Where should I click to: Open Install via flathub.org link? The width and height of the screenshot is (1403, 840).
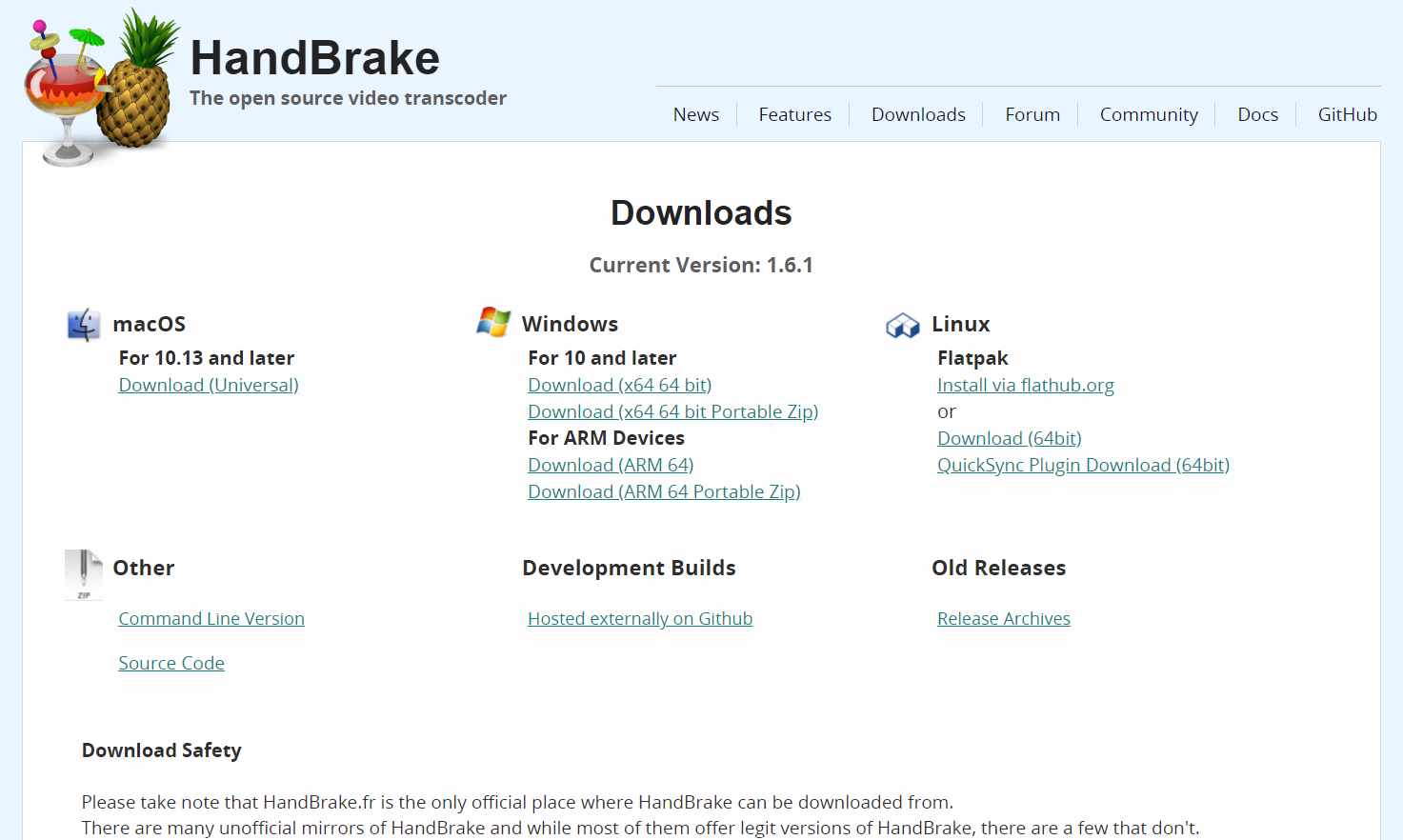coord(1026,385)
